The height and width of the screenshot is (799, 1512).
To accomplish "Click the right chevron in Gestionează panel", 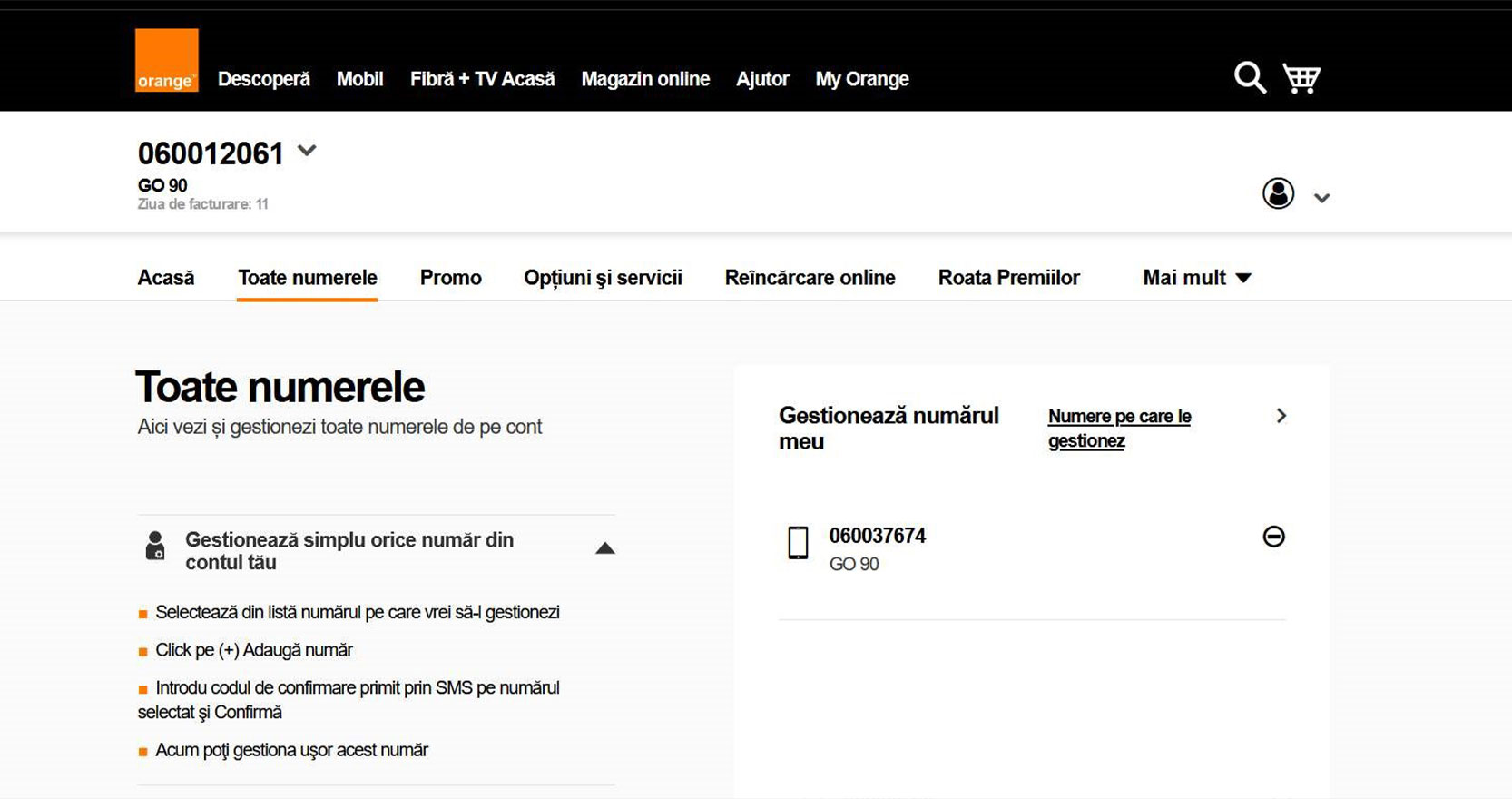I will pos(1281,416).
